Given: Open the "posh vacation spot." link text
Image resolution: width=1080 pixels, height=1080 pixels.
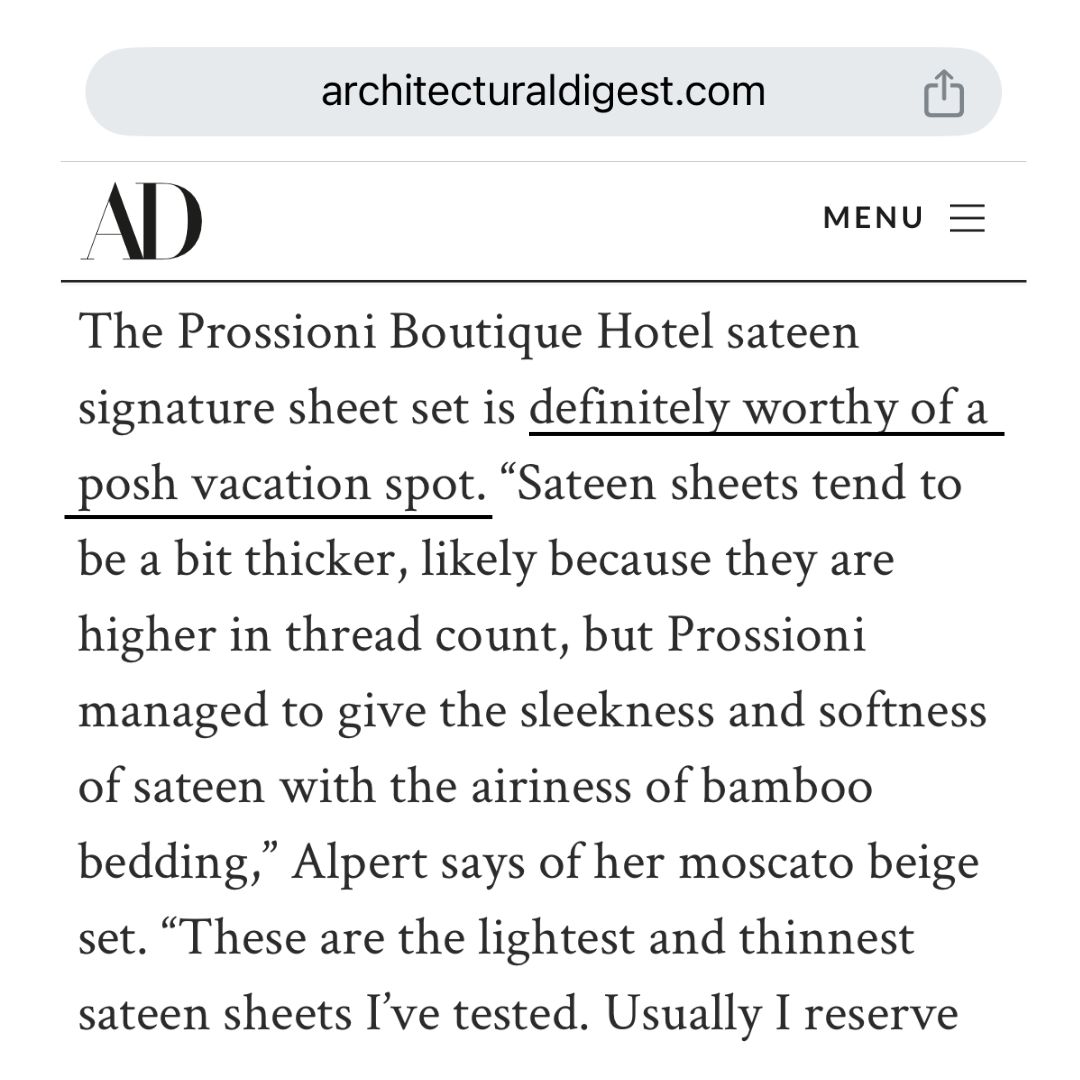Looking at the screenshot, I should [x=282, y=484].
